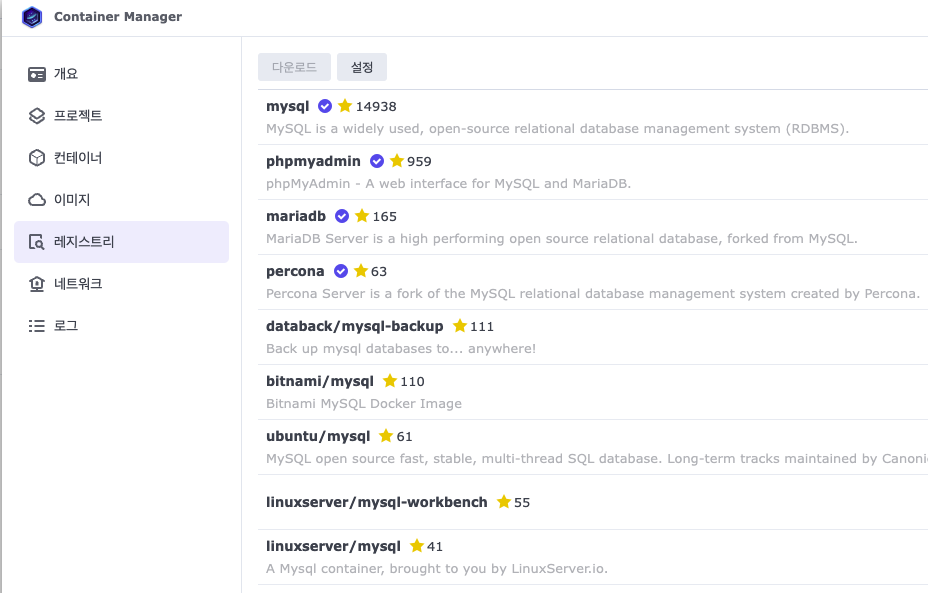Image resolution: width=928 pixels, height=593 pixels.
Task: Click 'Back up mysql databases to... anywhere!' text
Action: tap(401, 349)
